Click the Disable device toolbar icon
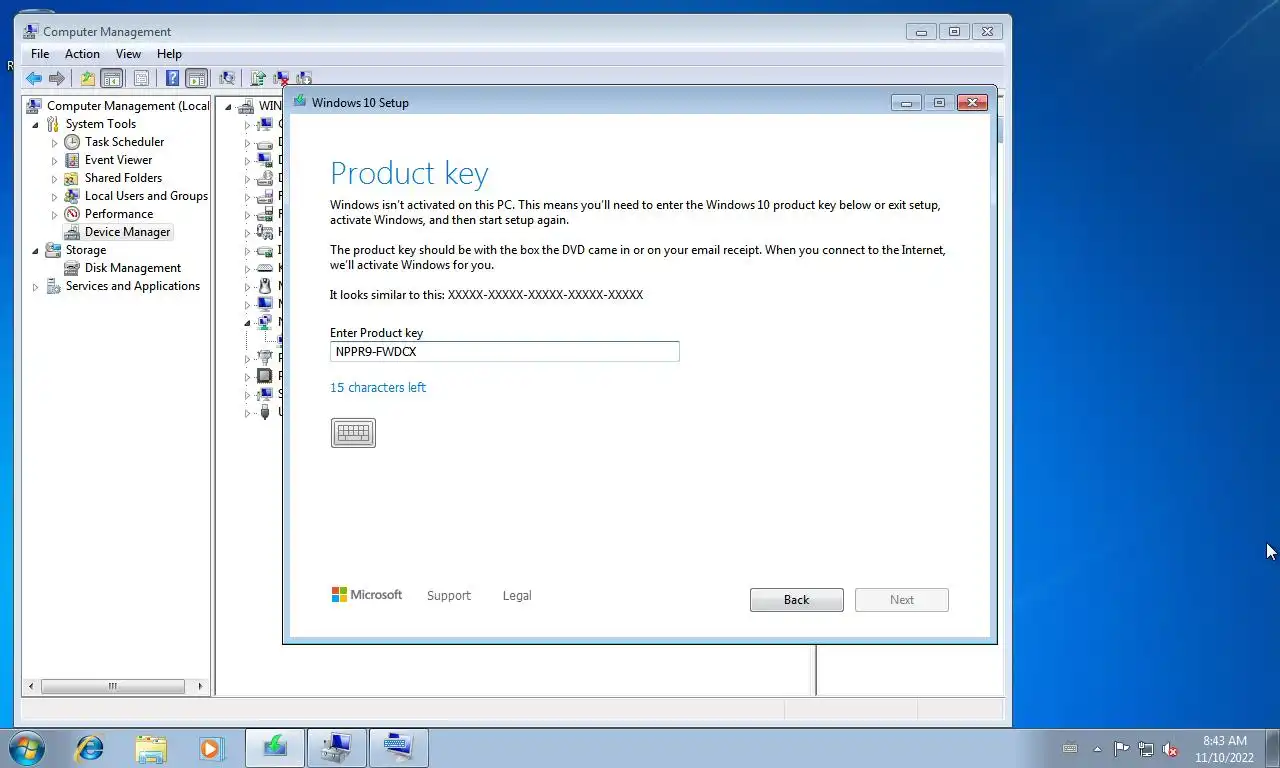 coord(304,78)
